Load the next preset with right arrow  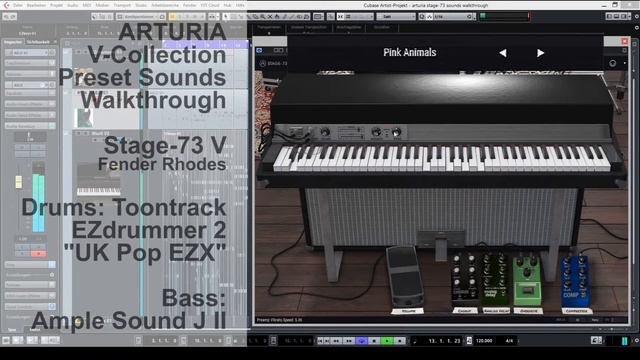[540, 53]
